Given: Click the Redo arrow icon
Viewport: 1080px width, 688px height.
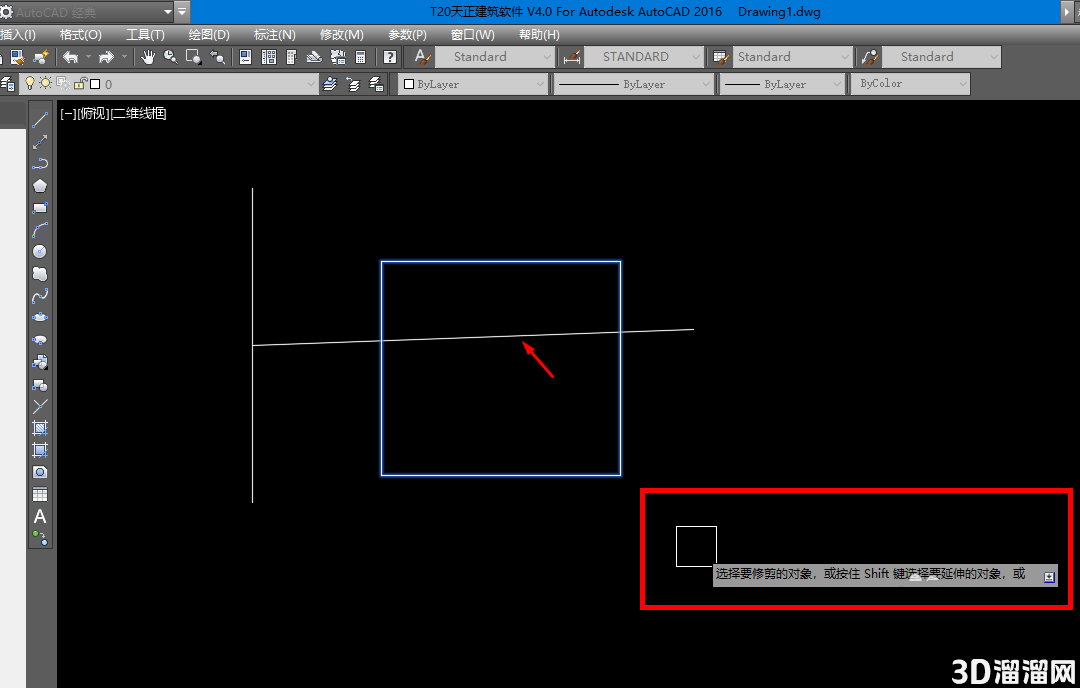Looking at the screenshot, I should pos(106,57).
